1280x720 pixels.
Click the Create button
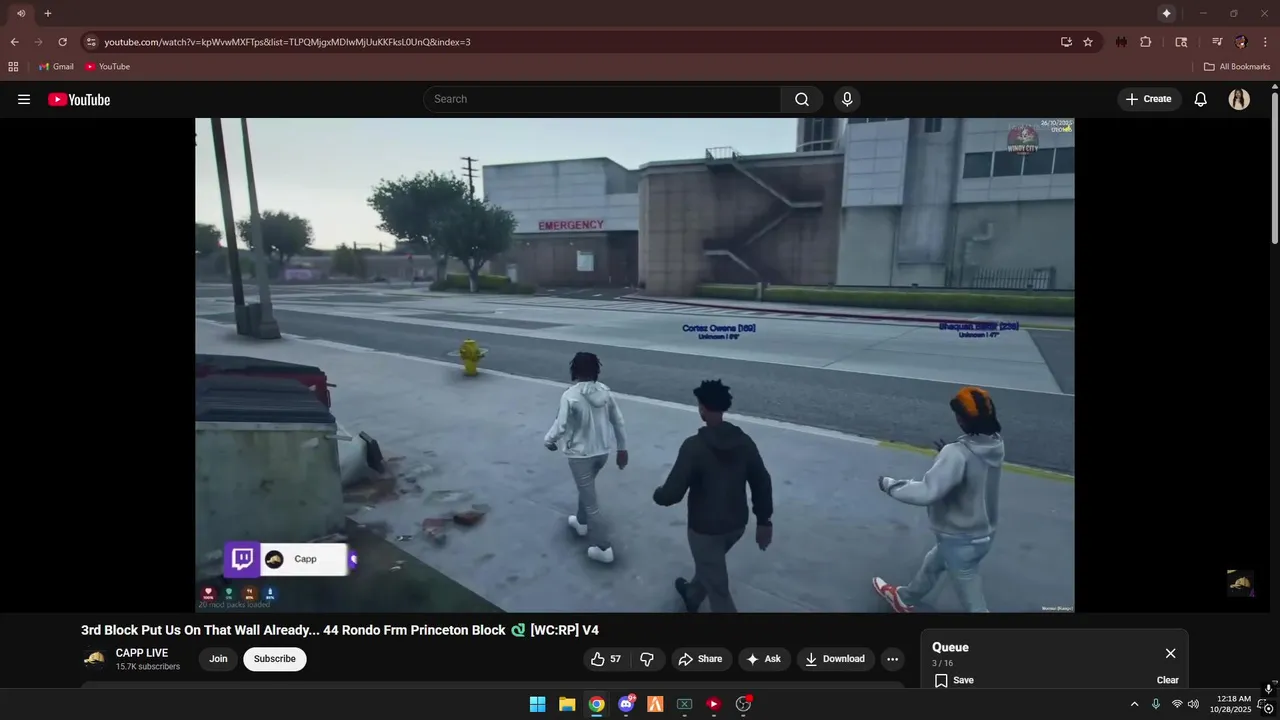pos(1149,99)
